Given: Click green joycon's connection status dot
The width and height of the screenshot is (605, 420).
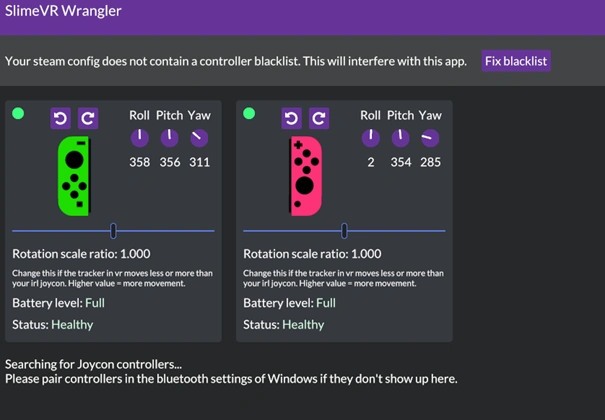Looking at the screenshot, I should pyautogui.click(x=18, y=114).
